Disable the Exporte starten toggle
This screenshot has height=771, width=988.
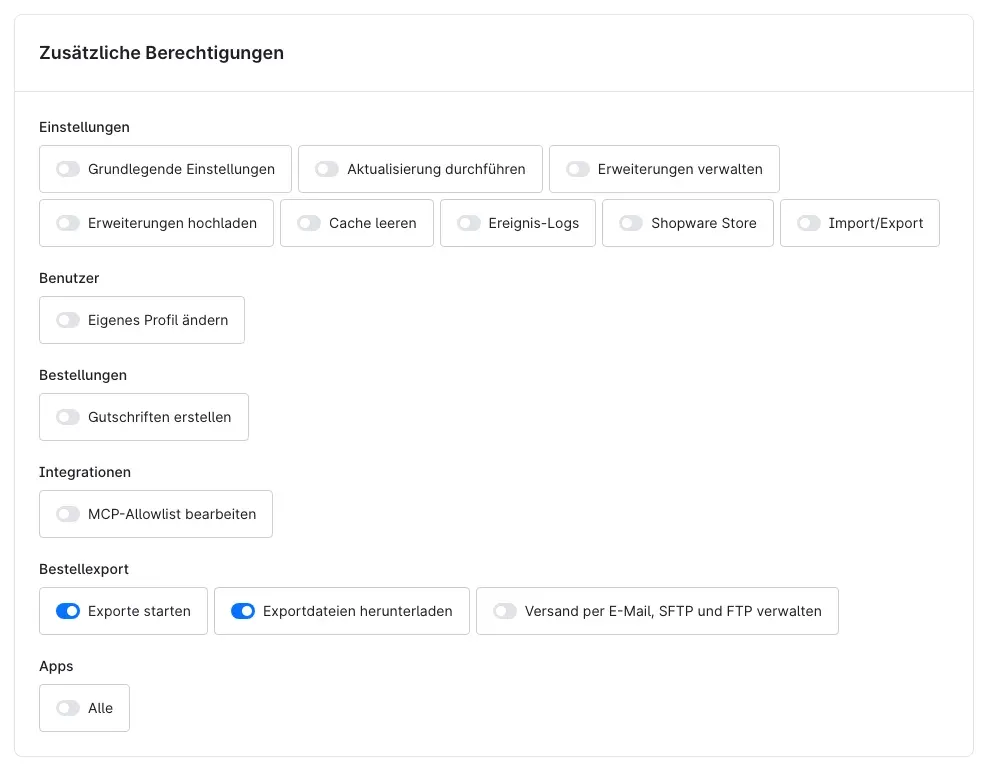pyautogui.click(x=68, y=611)
